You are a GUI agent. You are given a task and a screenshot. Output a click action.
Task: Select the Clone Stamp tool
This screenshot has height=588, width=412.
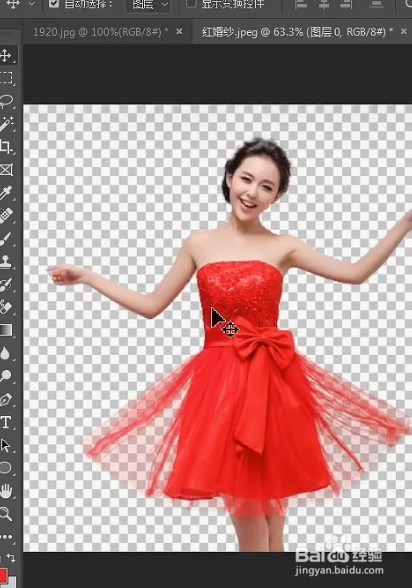(6, 262)
